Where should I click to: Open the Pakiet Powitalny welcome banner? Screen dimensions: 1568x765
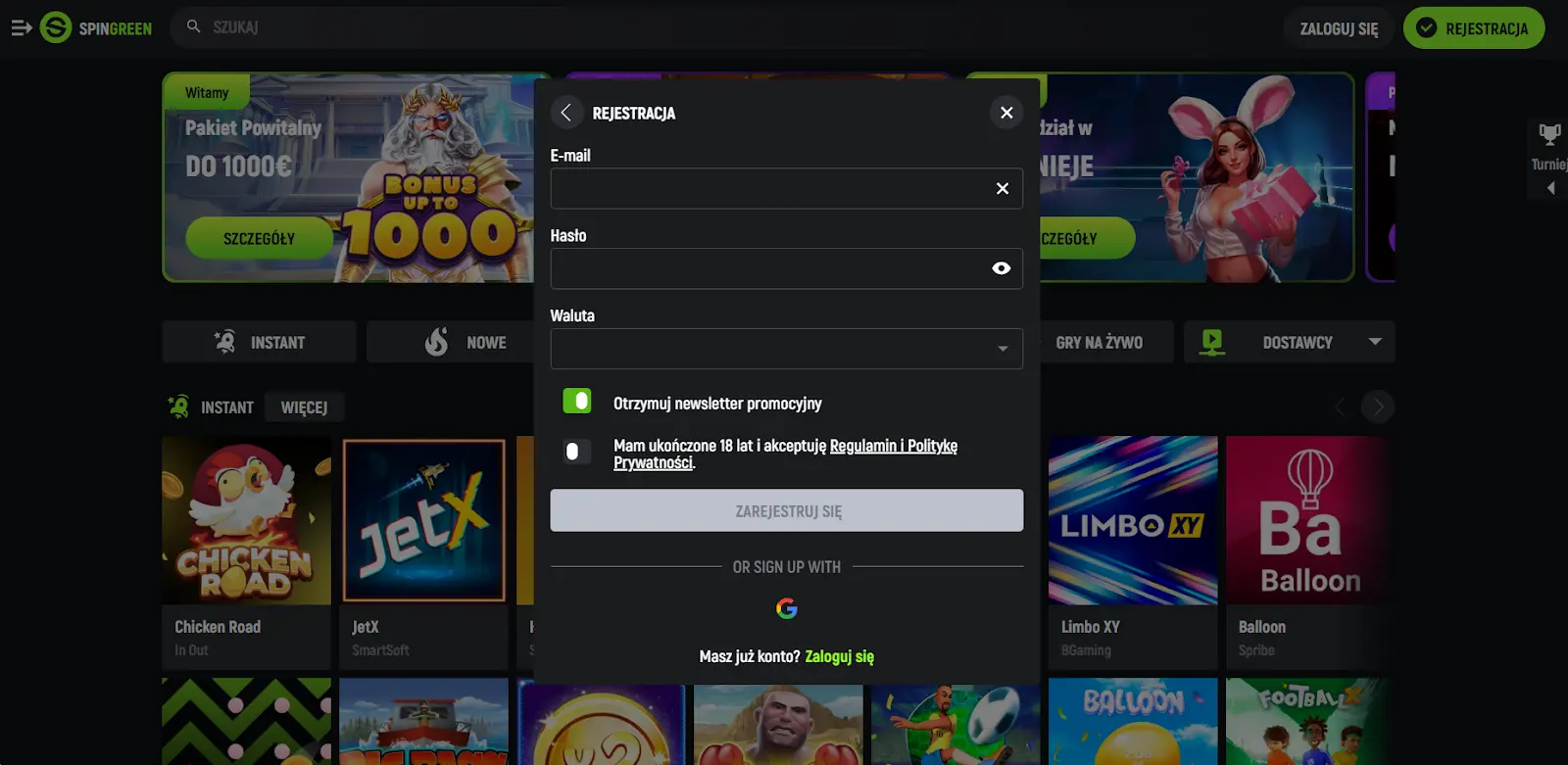[348, 177]
